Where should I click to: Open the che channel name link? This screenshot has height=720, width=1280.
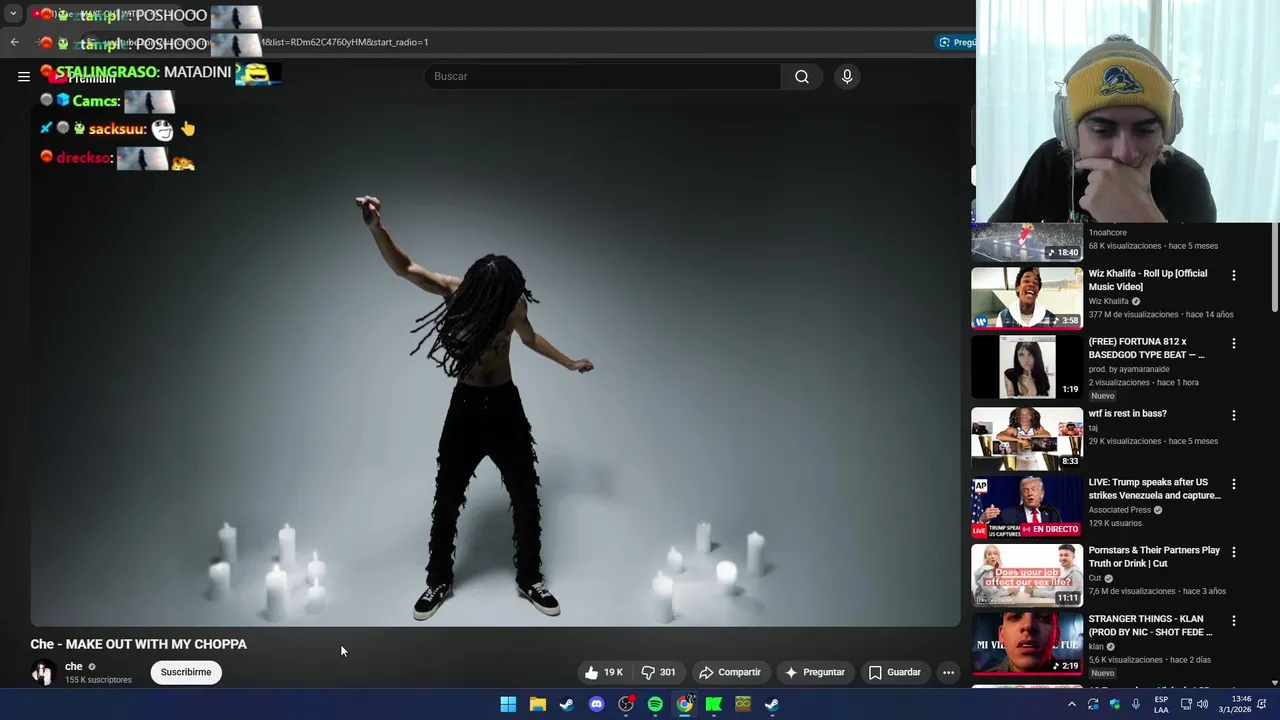click(74, 666)
